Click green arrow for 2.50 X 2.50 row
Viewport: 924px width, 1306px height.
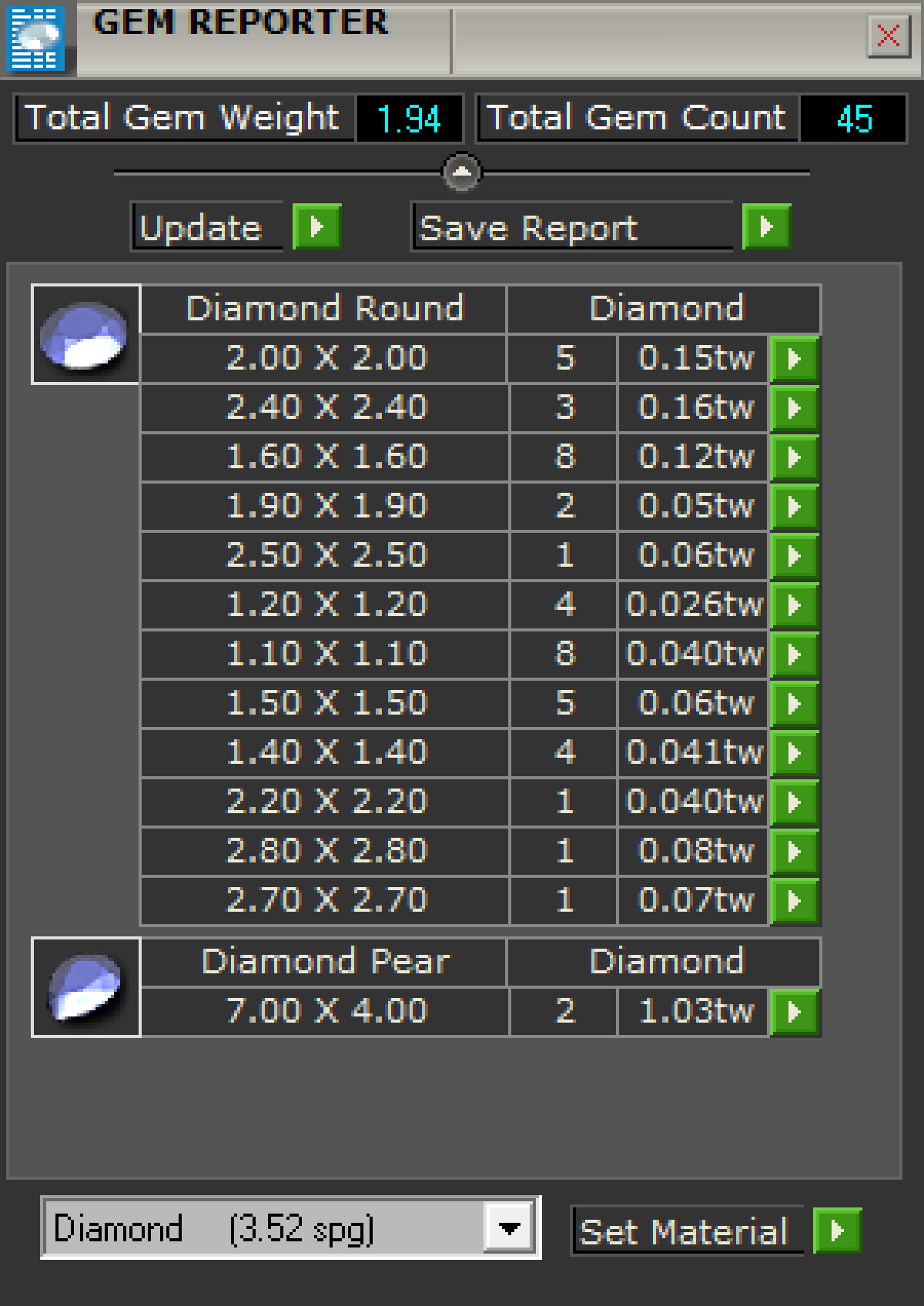tap(794, 556)
